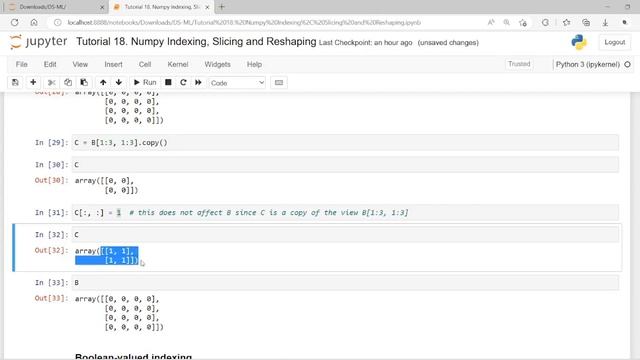Screen dimensions: 640x360
Task: Click the Out[32] output array of ones
Action: coord(107,256)
